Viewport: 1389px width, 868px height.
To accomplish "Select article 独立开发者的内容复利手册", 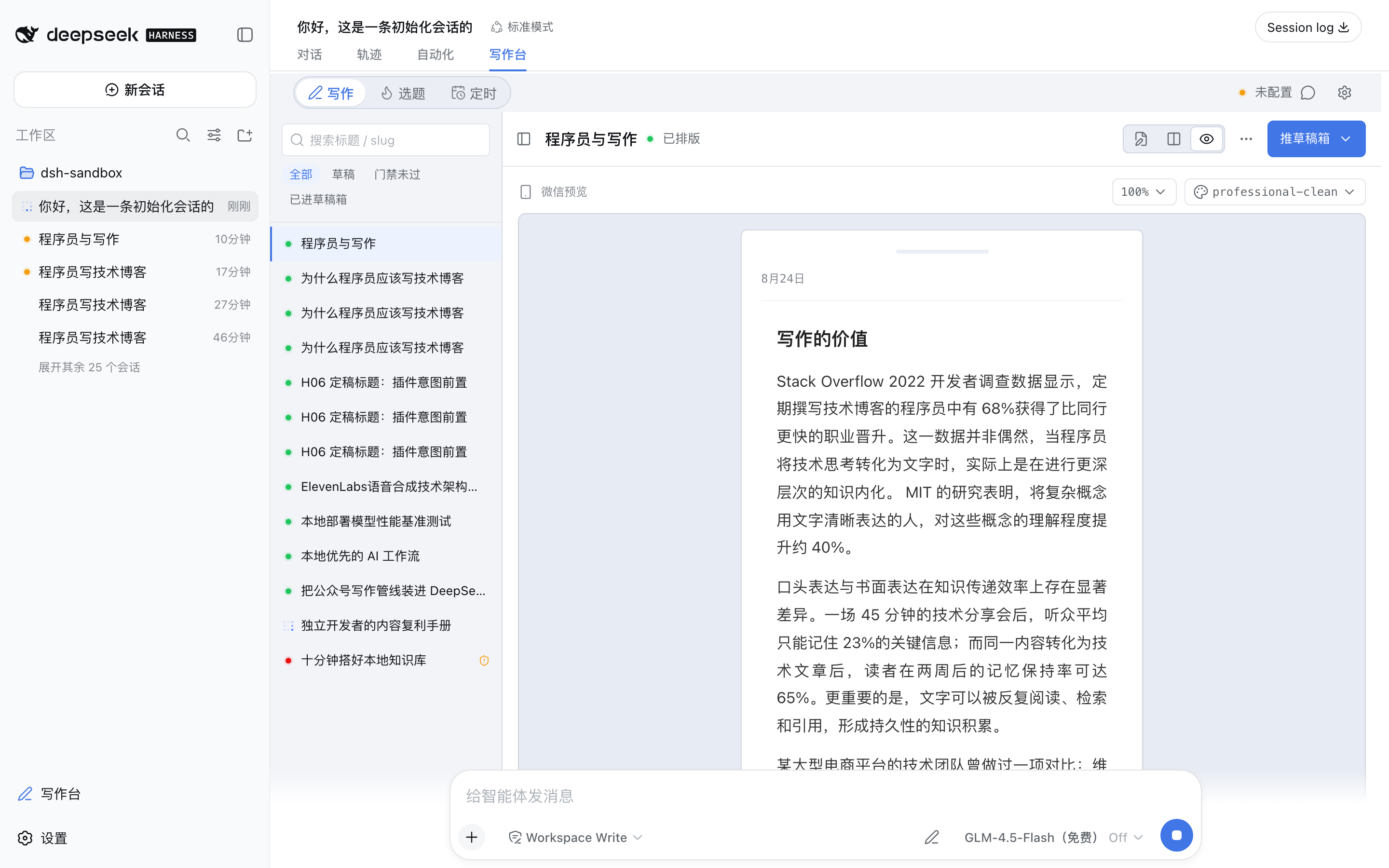I will (386, 625).
